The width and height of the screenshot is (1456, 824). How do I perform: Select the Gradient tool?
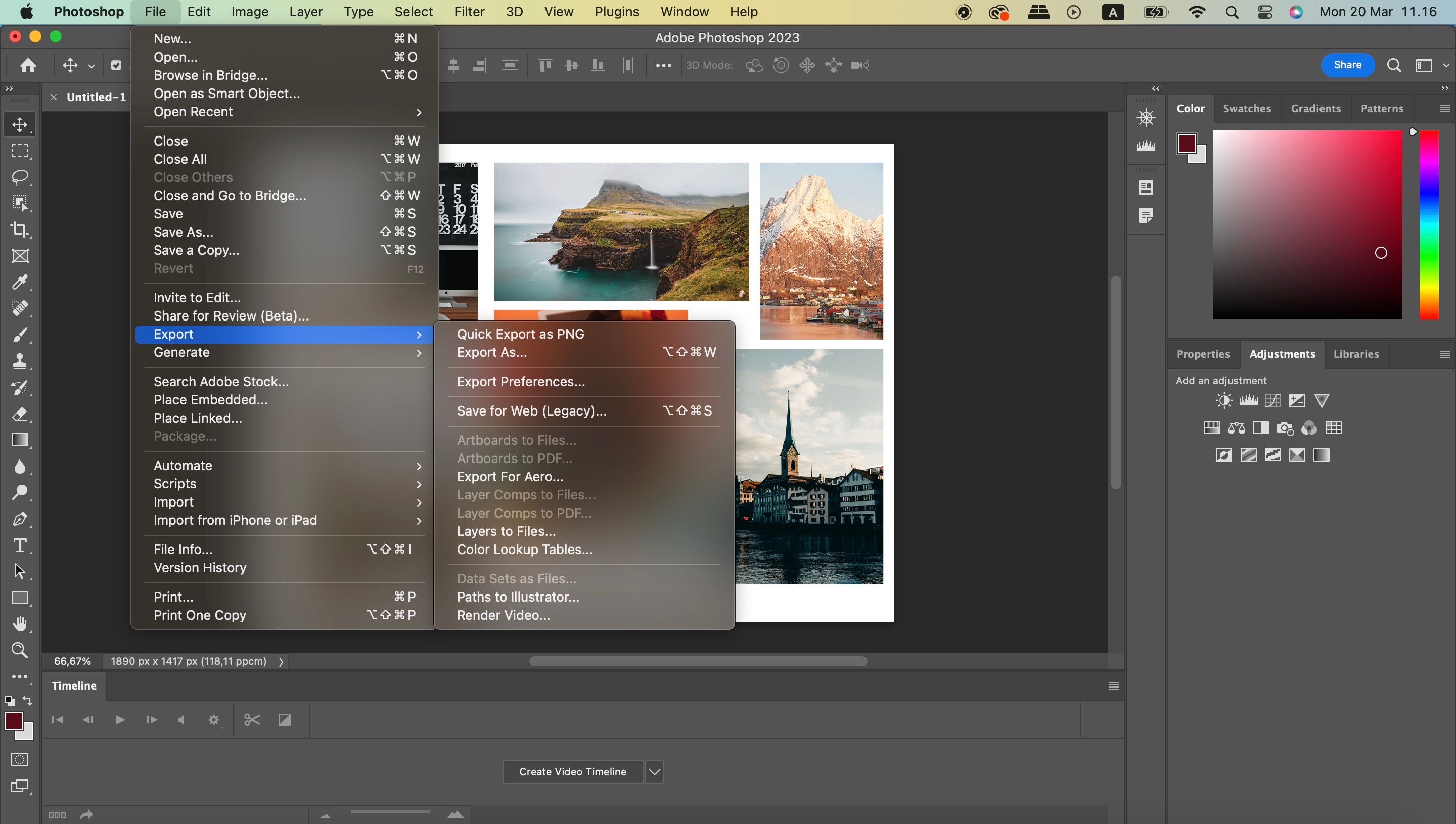tap(19, 440)
